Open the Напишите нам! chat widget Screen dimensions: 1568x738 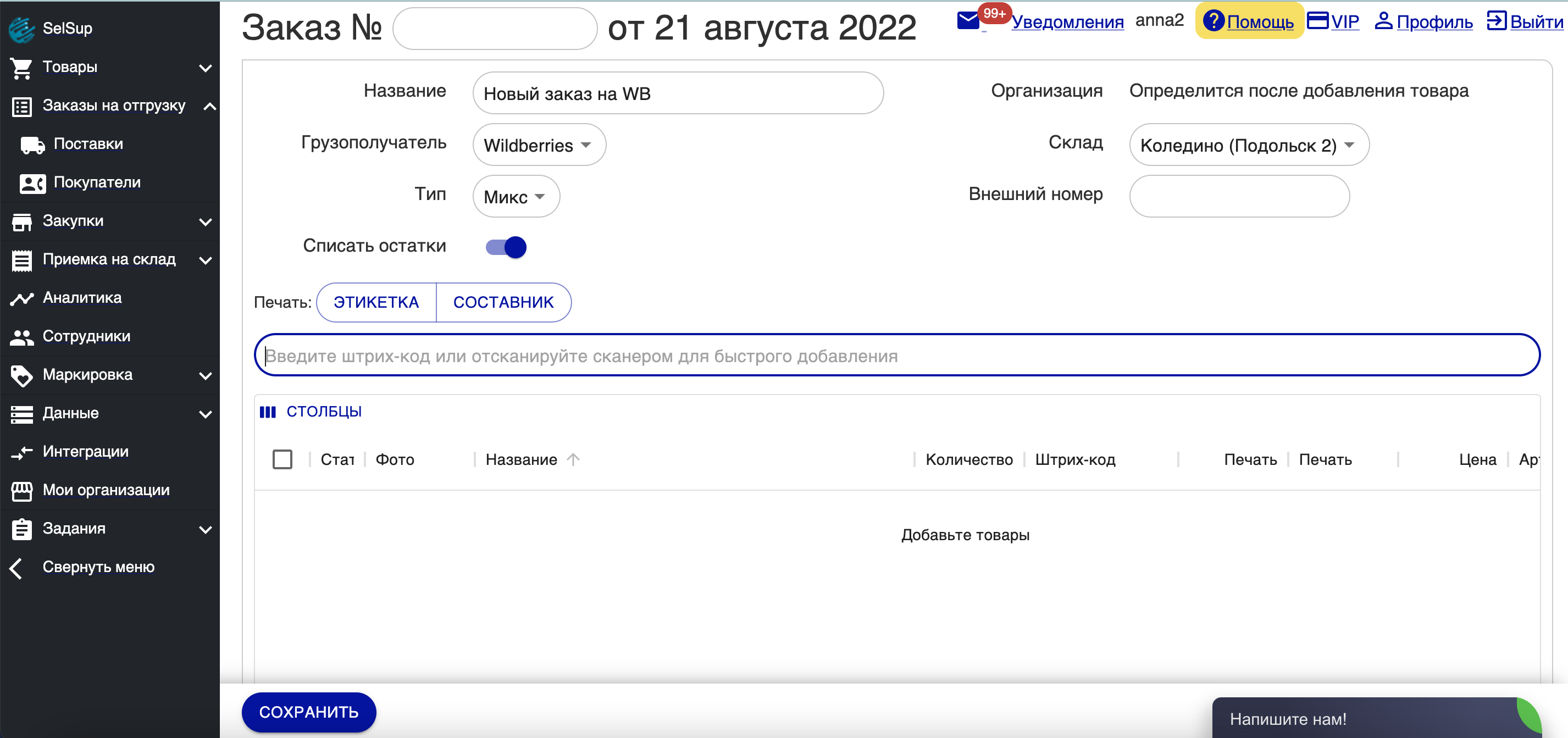click(1376, 718)
